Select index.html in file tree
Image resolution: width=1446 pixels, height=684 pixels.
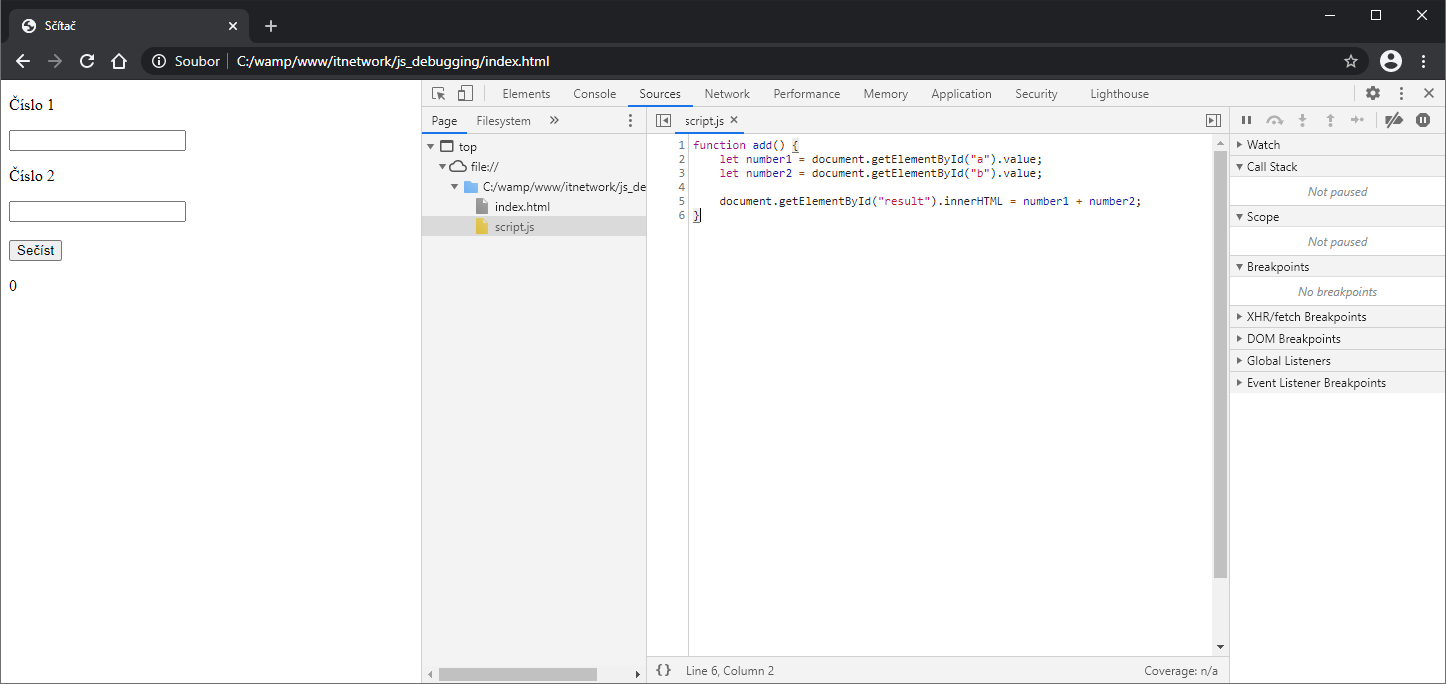coord(522,207)
